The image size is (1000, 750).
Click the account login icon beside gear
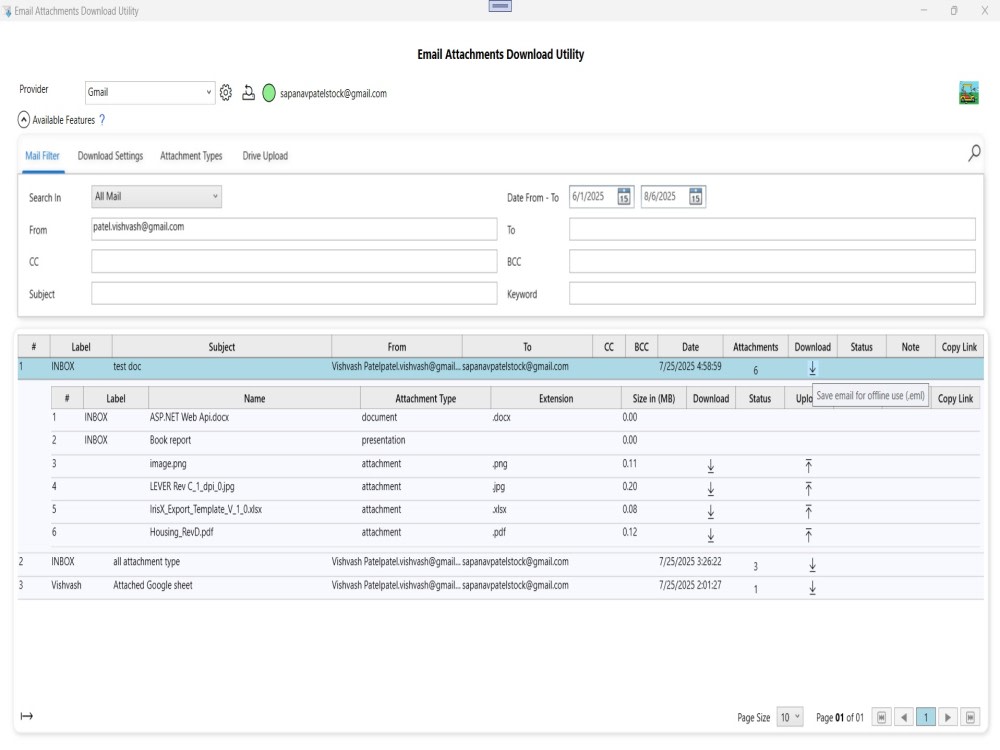pyautogui.click(x=248, y=93)
